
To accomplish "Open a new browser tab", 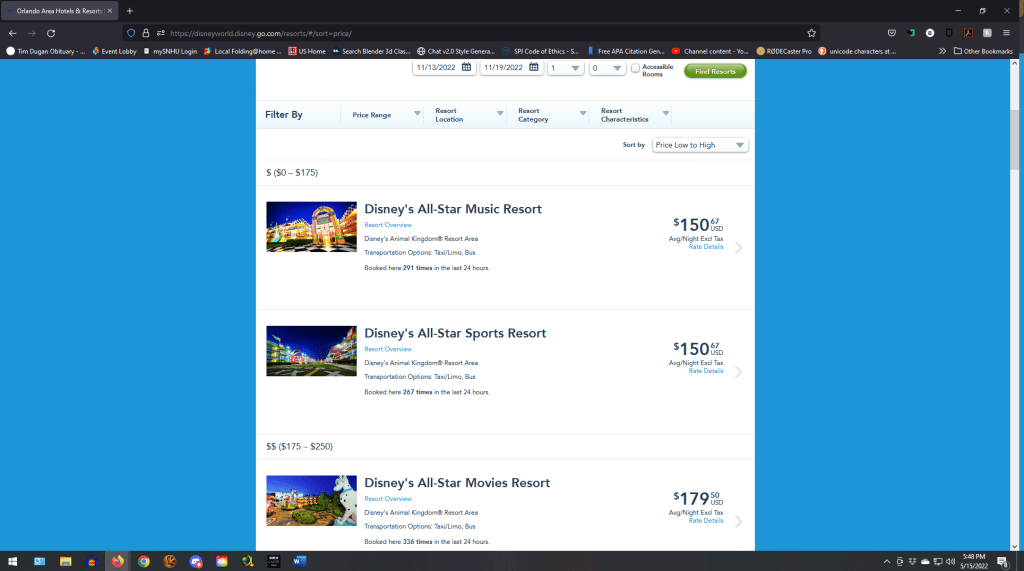I will 129,10.
